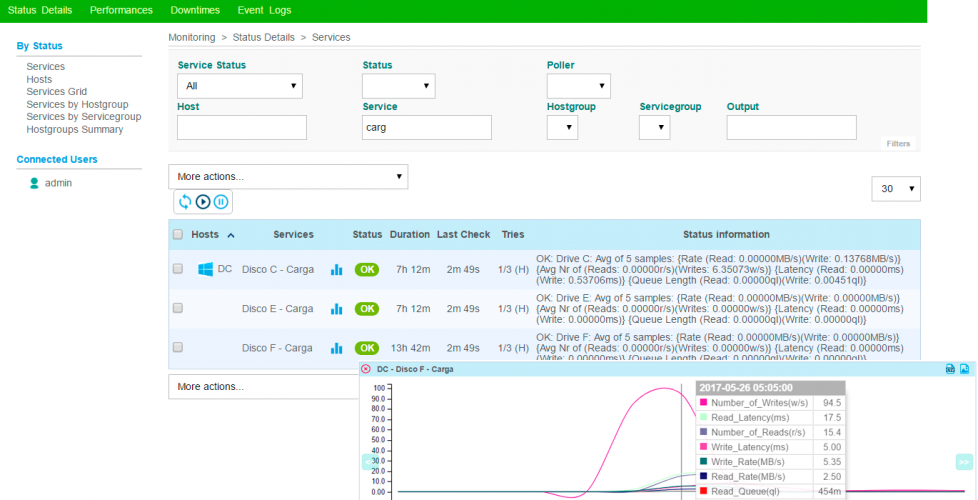The image size is (978, 500).
Task: Open the Service Status dropdown set to All
Action: coord(240,86)
